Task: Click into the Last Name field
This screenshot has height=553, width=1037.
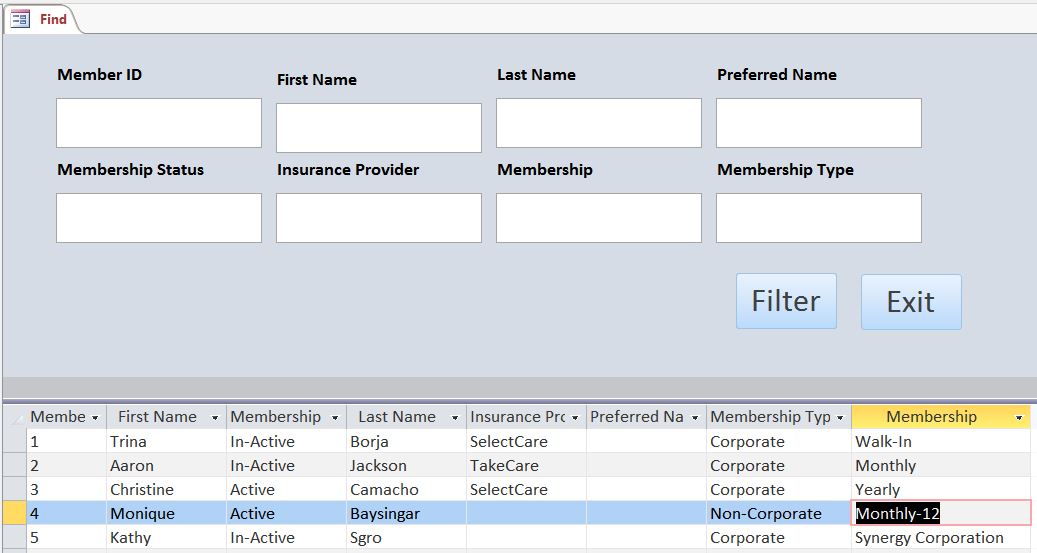Action: [x=599, y=123]
